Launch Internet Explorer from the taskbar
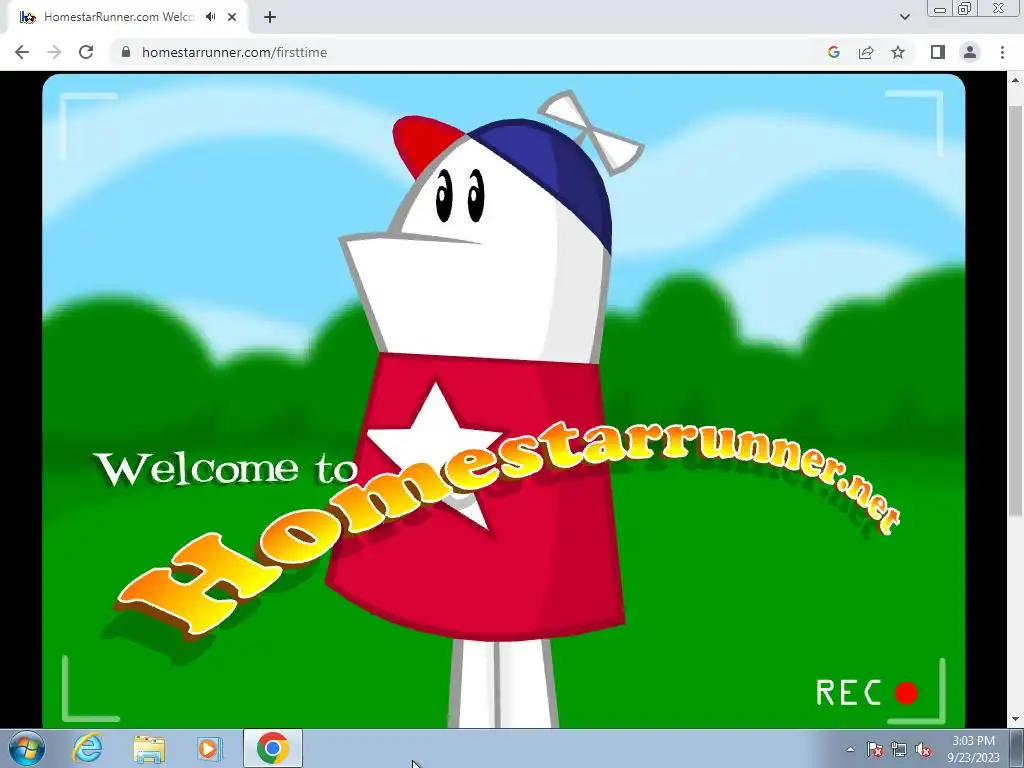The width and height of the screenshot is (1024, 768). (x=88, y=748)
